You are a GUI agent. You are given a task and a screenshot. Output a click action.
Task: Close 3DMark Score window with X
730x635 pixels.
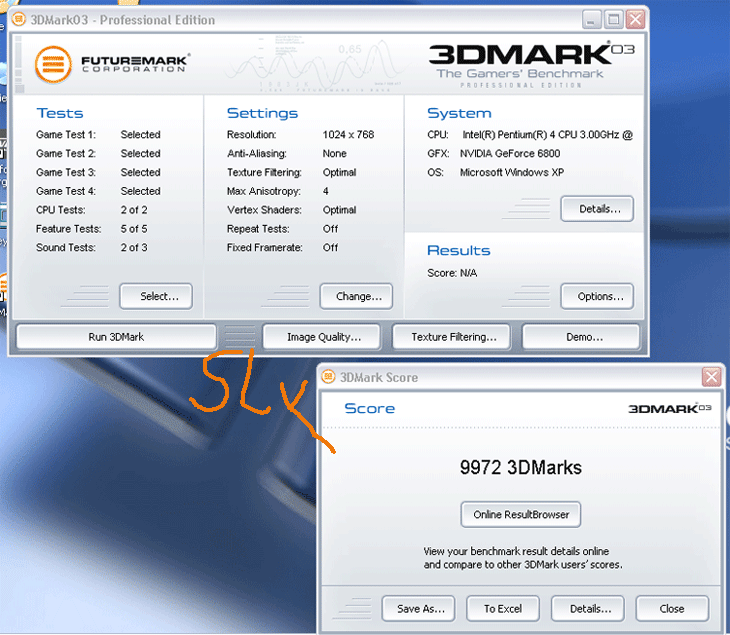tap(711, 377)
